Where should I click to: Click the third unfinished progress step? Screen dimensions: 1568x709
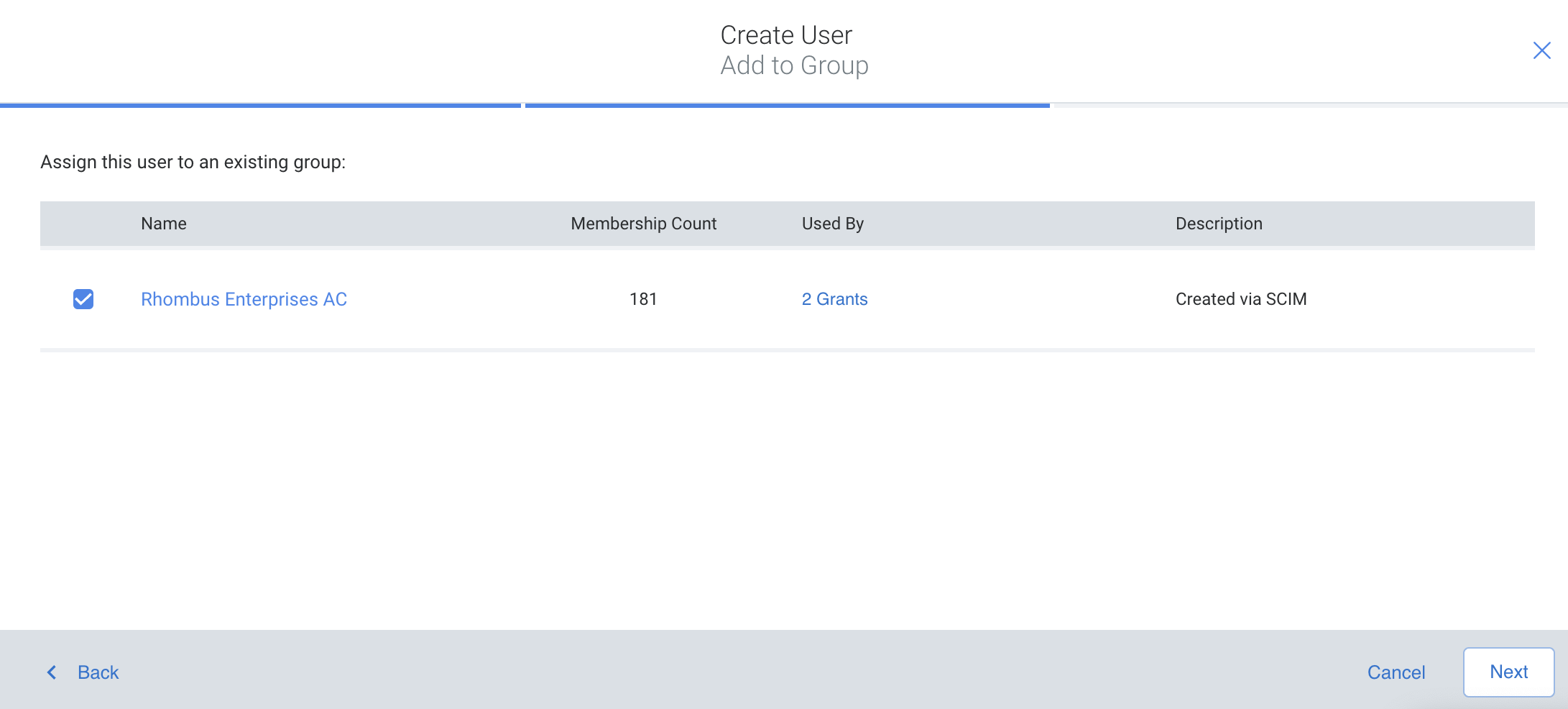(1308, 105)
